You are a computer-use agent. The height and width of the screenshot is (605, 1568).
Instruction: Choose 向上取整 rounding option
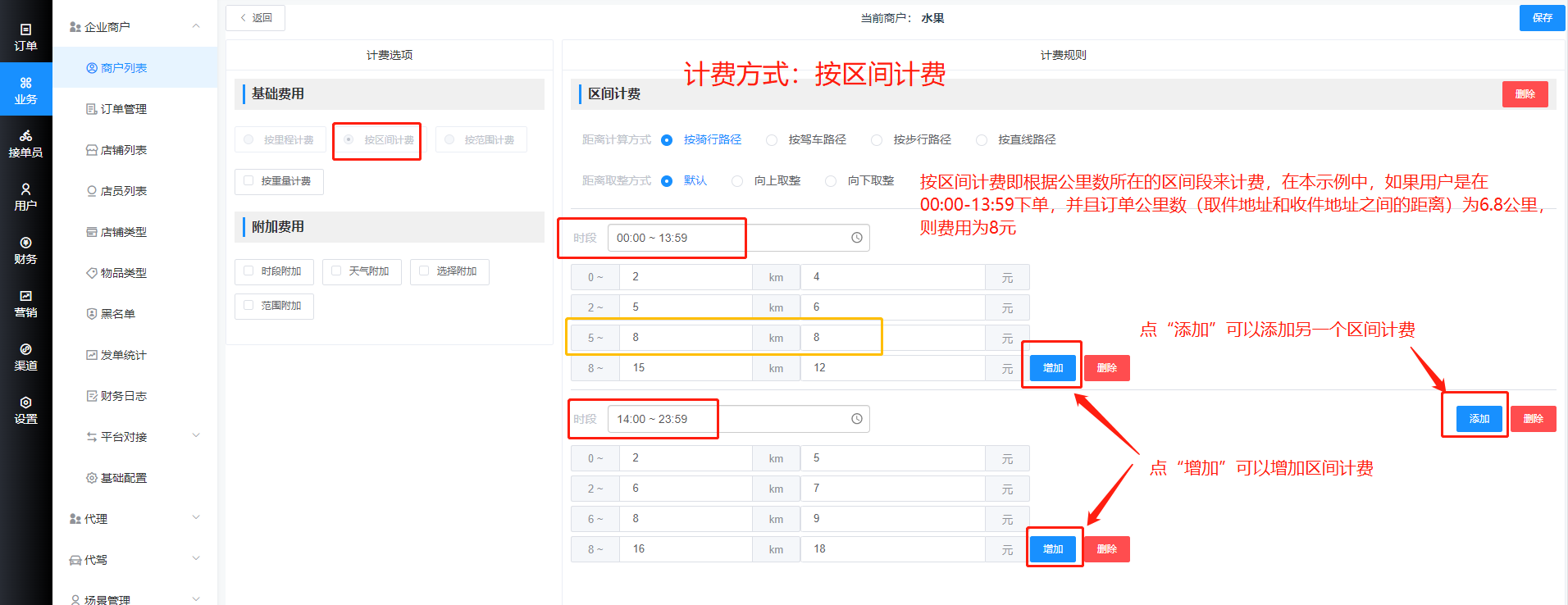(737, 181)
